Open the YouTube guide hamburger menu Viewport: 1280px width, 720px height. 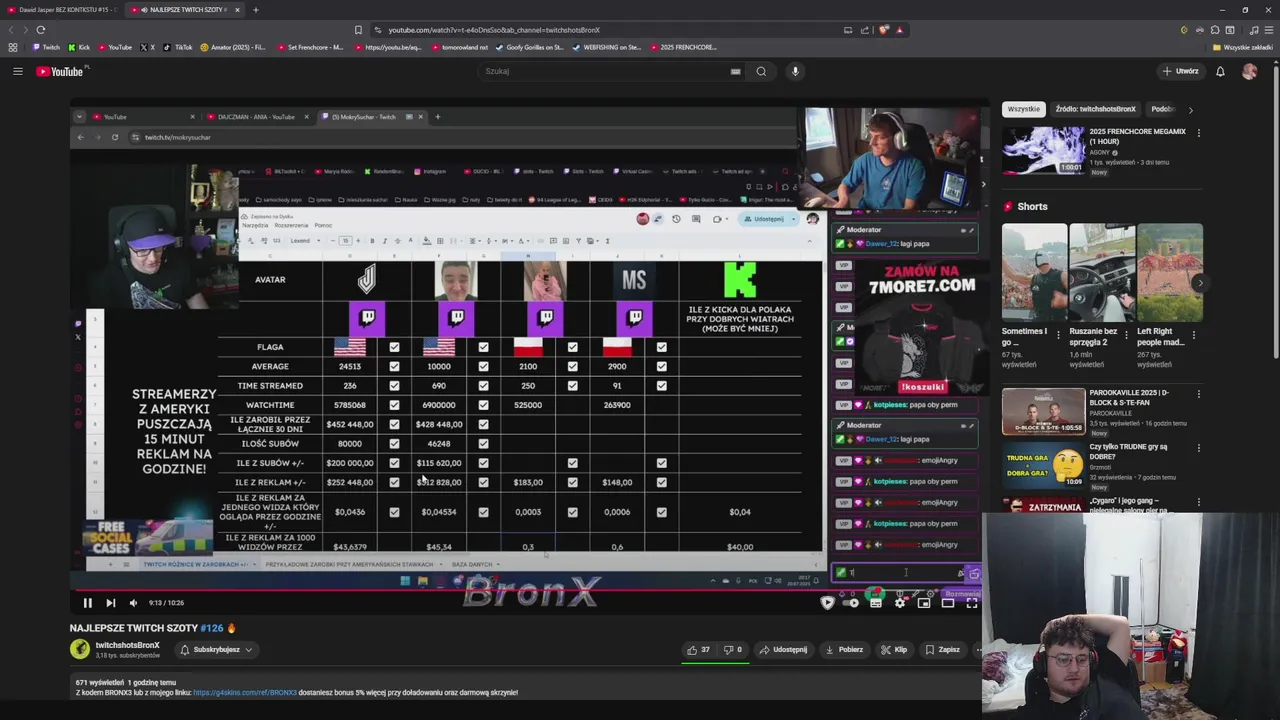18,71
